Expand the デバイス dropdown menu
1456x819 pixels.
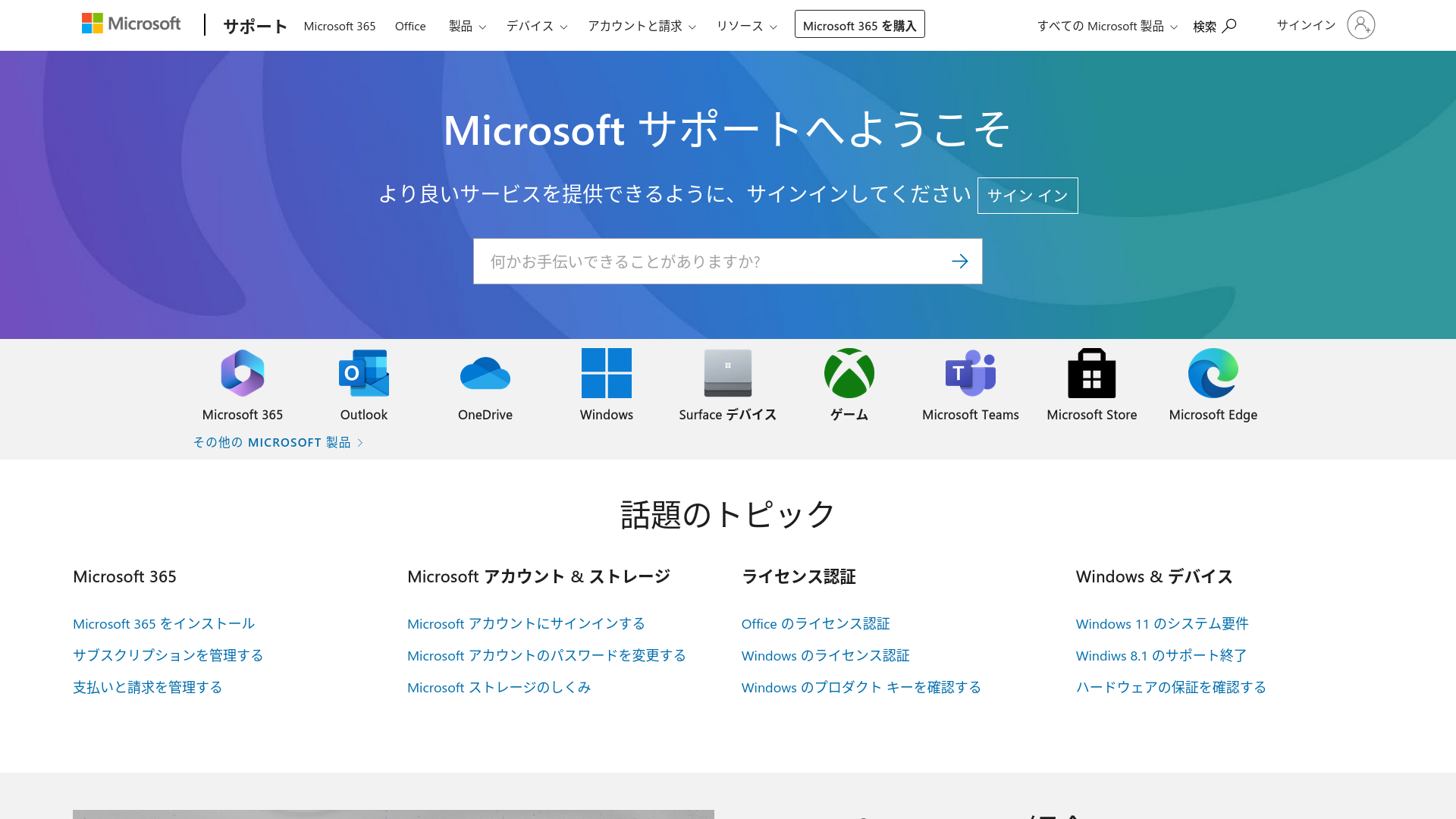537,26
